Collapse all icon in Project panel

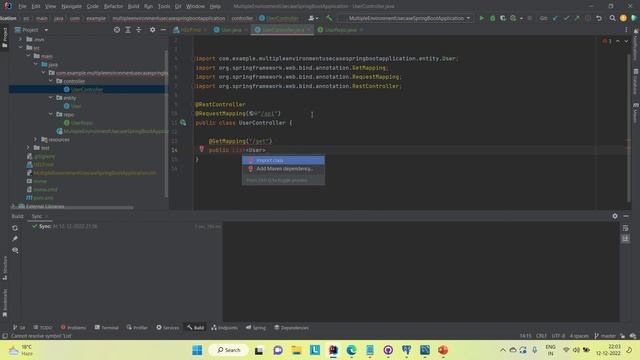[x=139, y=30]
